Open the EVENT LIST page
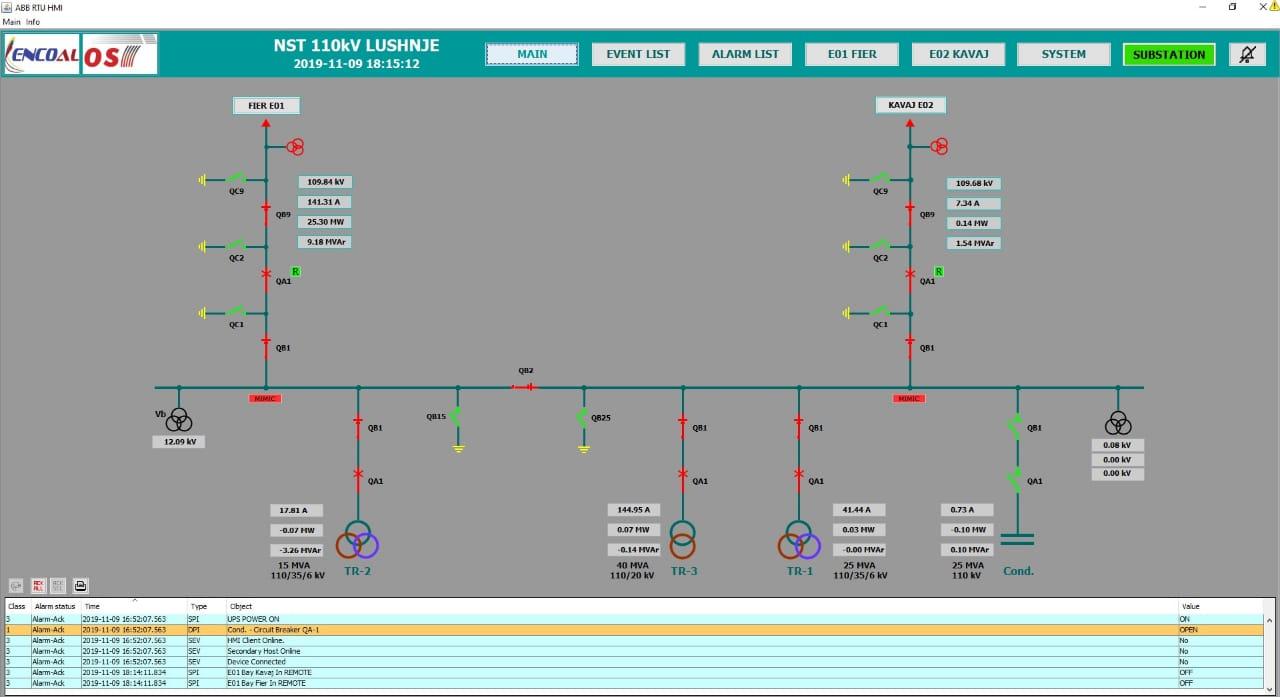This screenshot has height=697, width=1280. (638, 54)
